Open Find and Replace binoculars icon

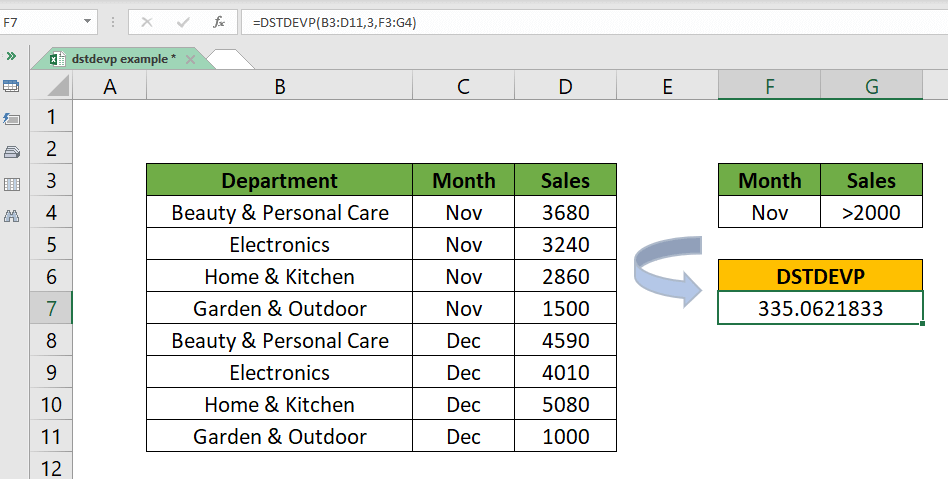[11, 216]
